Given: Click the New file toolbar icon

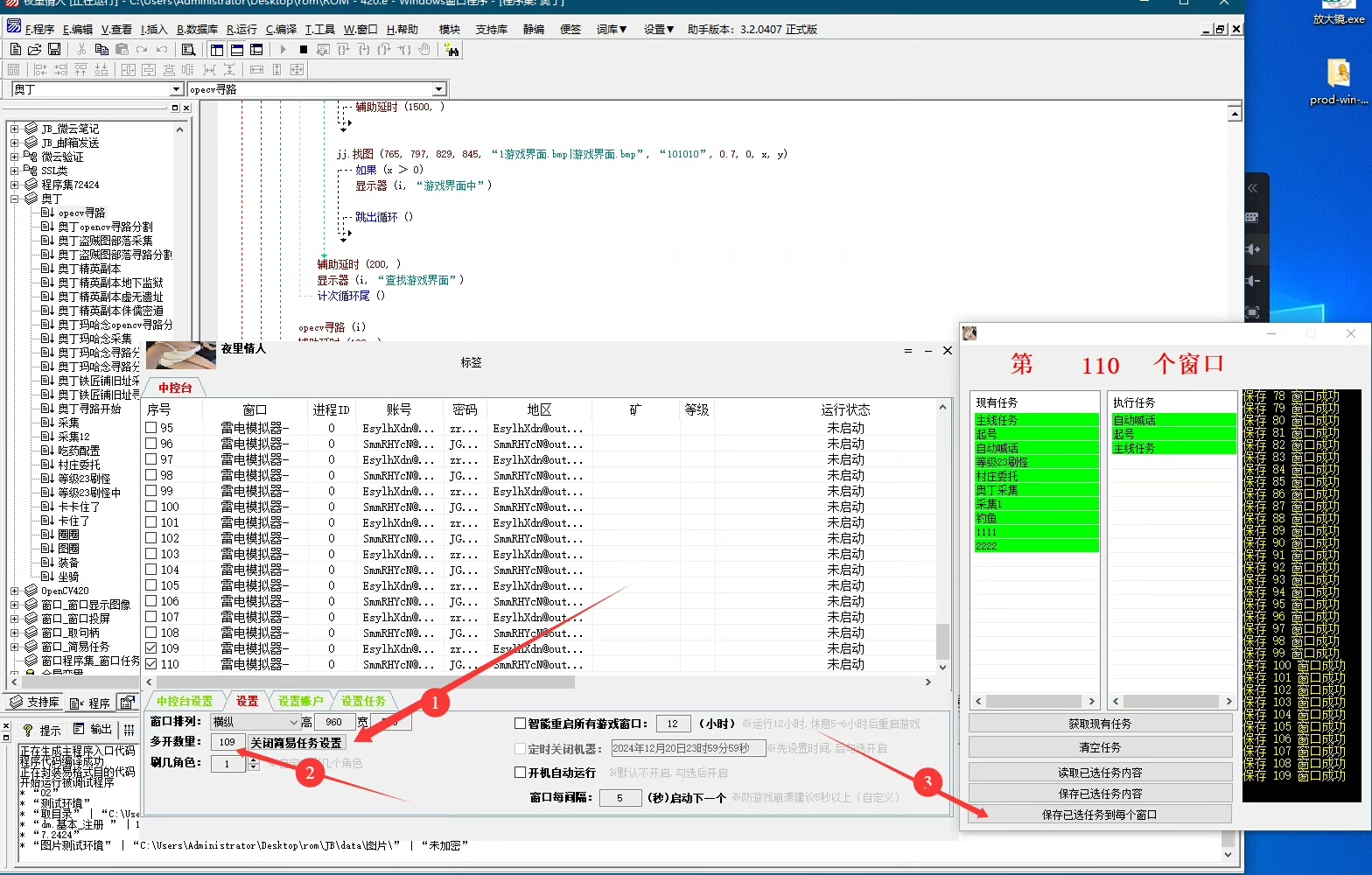Looking at the screenshot, I should tap(16, 50).
